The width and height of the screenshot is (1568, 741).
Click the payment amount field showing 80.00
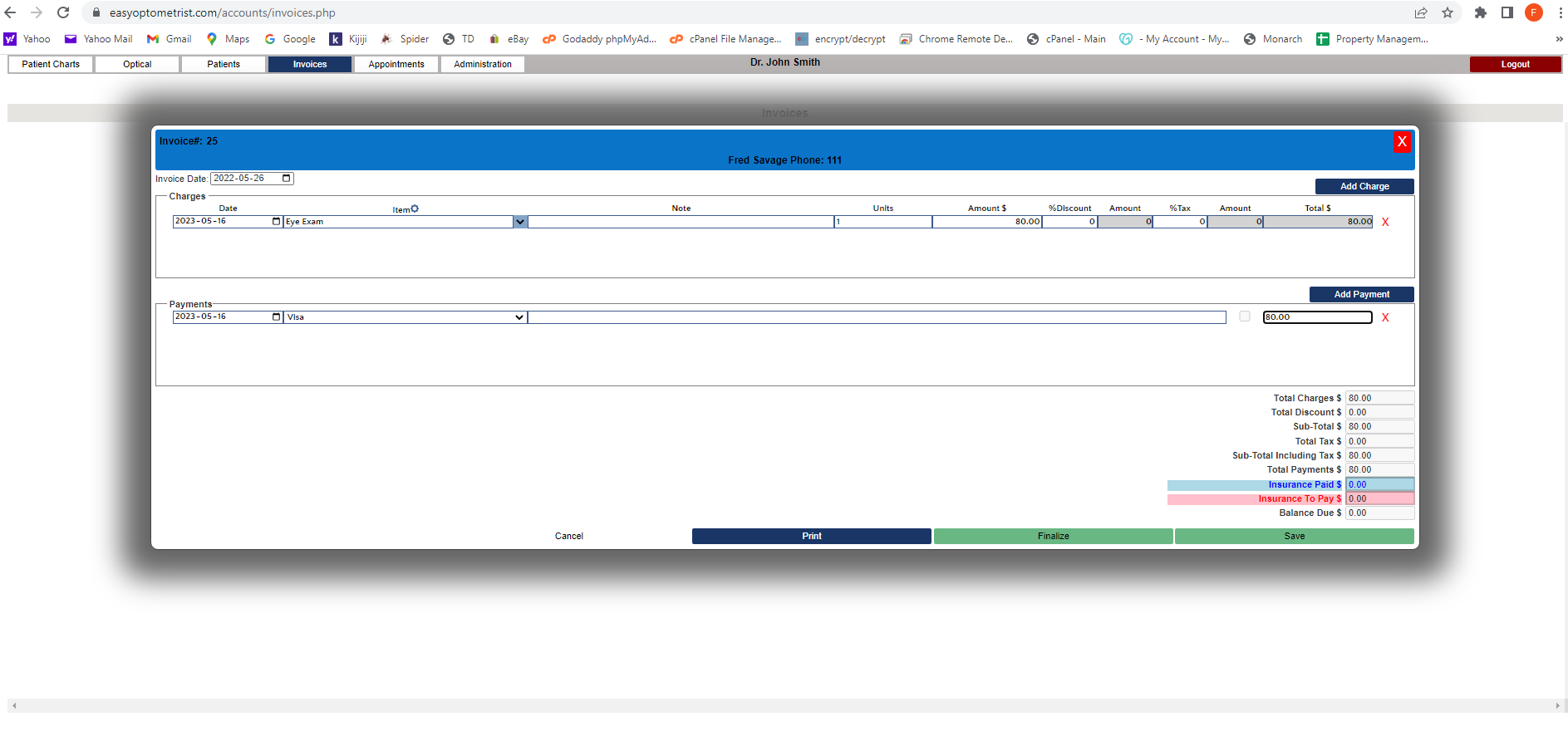coord(1318,317)
